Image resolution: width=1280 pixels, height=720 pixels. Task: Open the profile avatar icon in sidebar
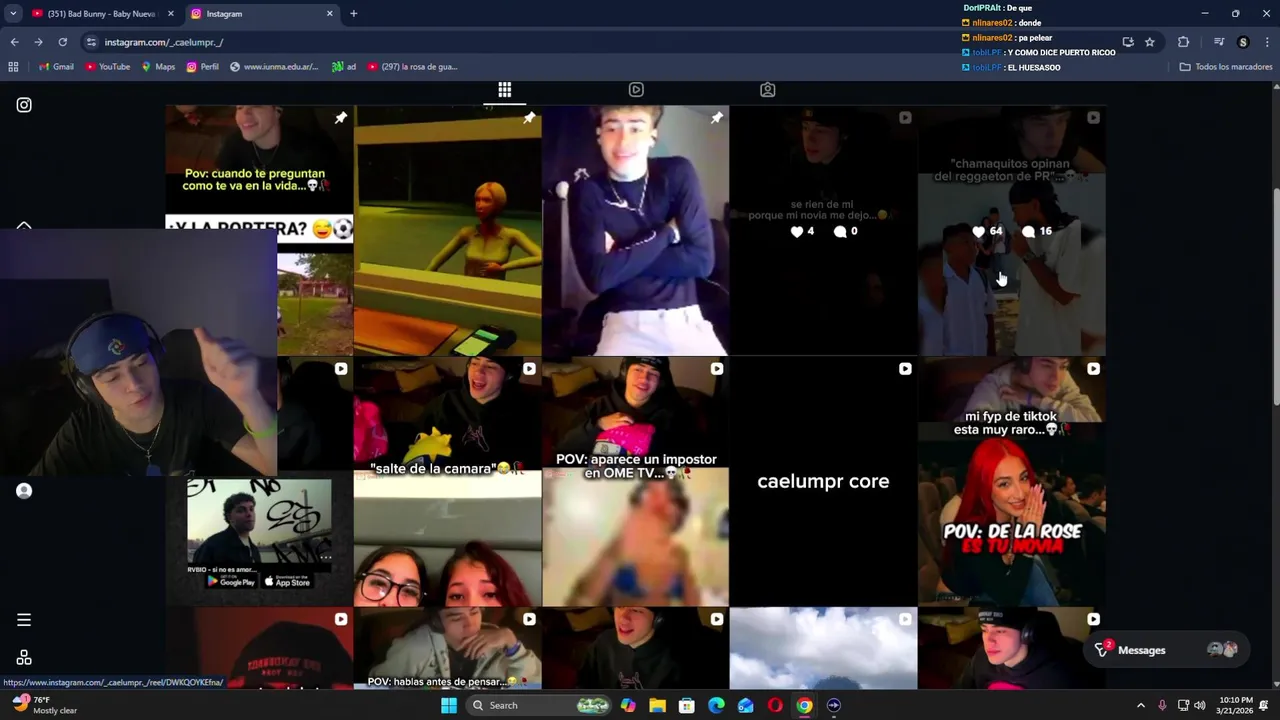coord(24,491)
